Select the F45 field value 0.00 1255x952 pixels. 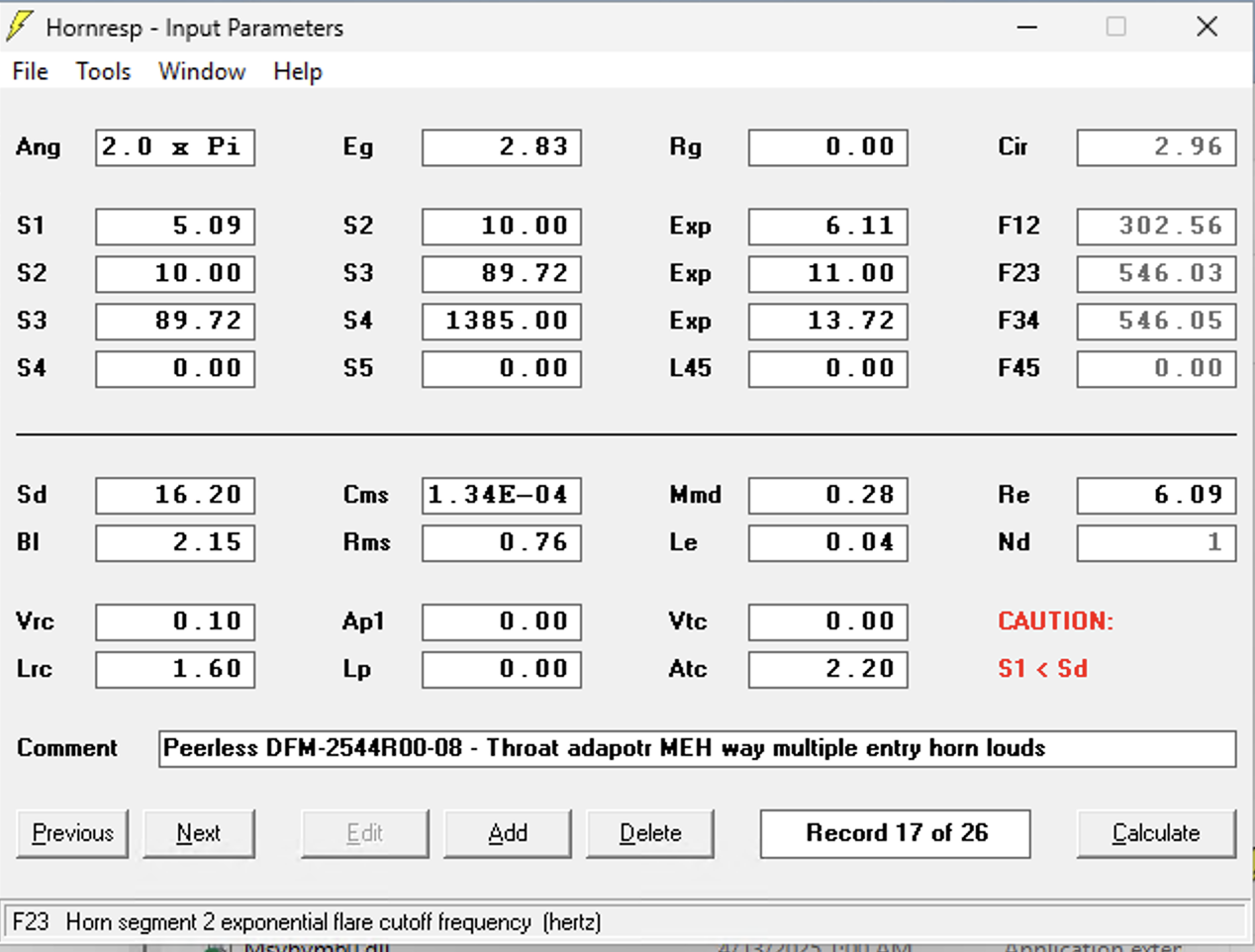(1157, 369)
